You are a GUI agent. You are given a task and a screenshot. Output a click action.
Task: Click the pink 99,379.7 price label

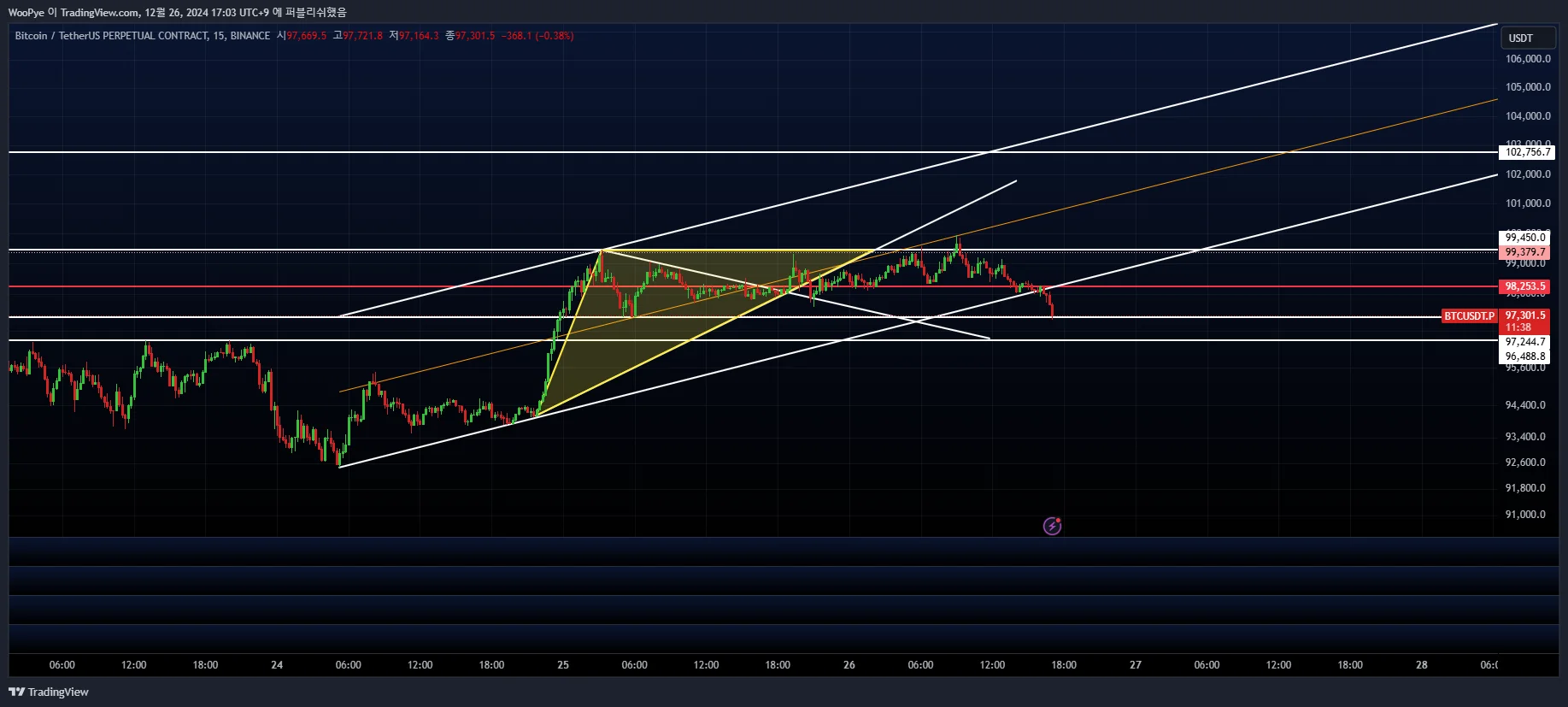click(x=1525, y=252)
